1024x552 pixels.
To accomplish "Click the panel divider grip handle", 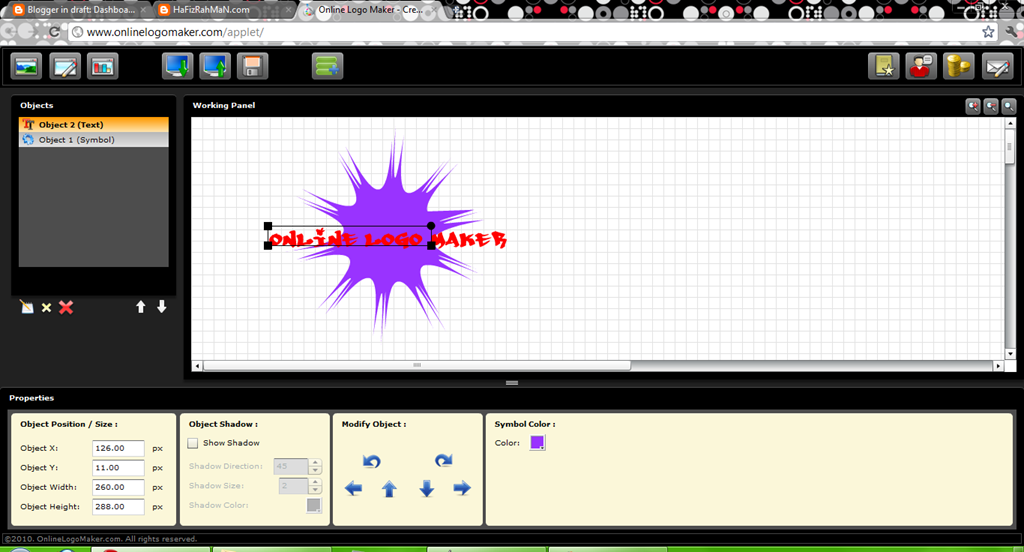I will tap(512, 383).
